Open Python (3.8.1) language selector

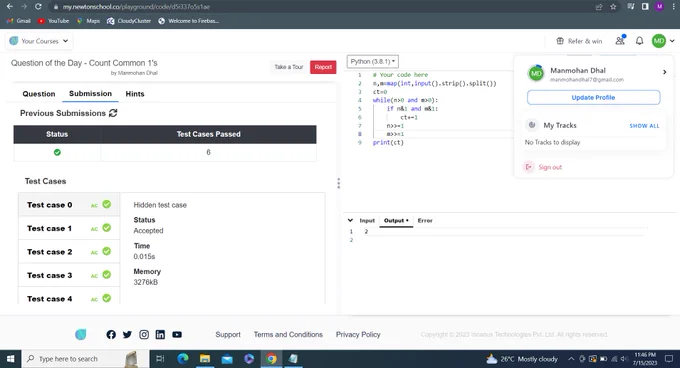[373, 62]
